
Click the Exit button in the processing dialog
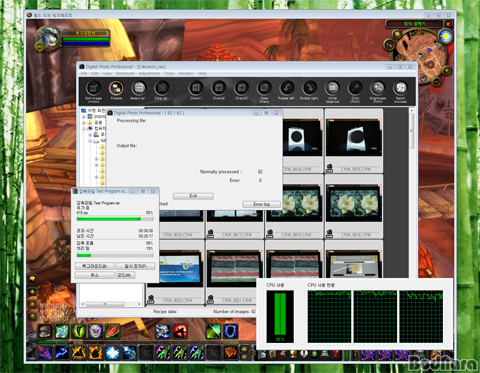pyautogui.click(x=193, y=196)
